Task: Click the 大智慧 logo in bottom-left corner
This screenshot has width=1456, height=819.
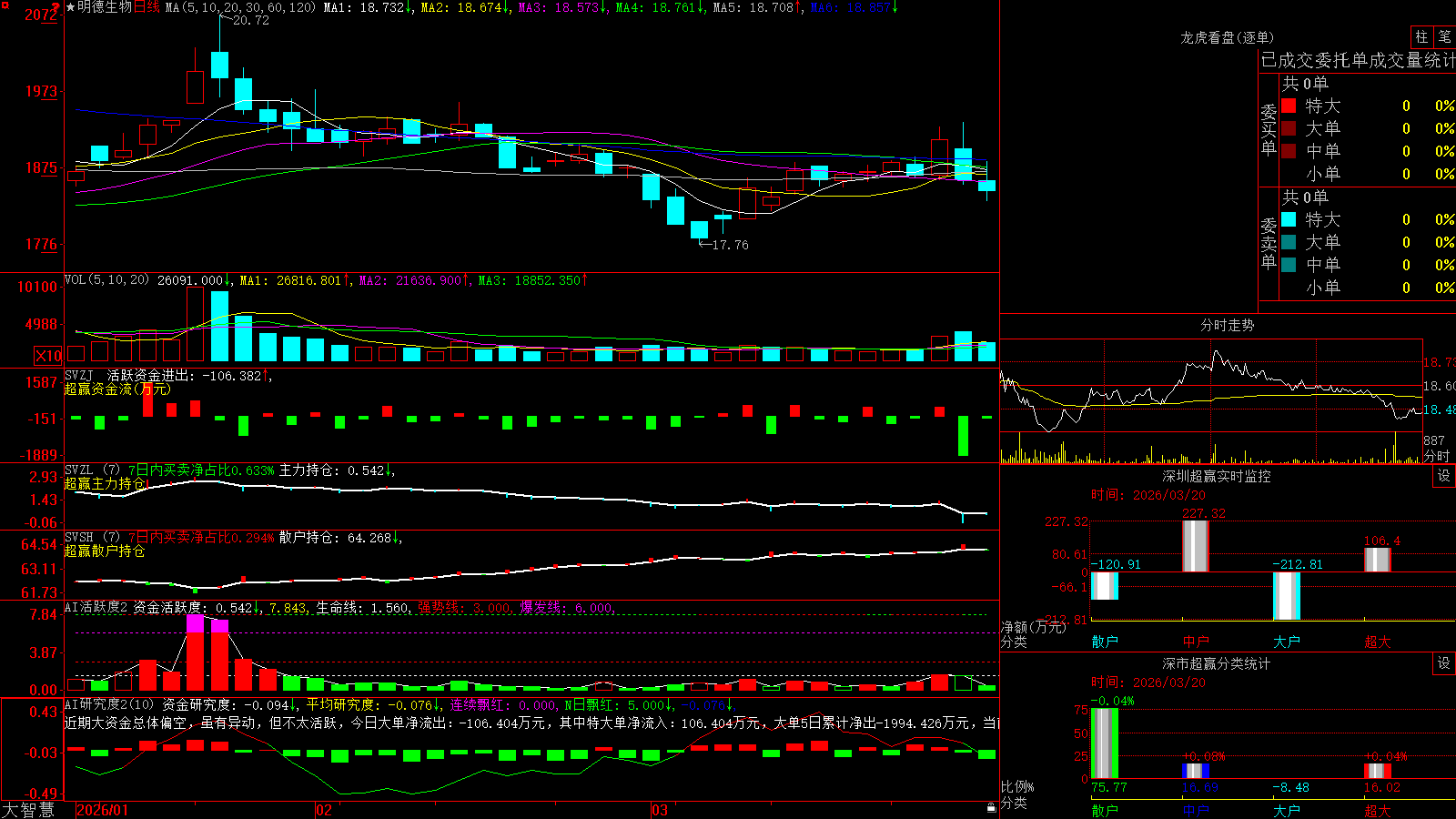Action: pos(28,810)
